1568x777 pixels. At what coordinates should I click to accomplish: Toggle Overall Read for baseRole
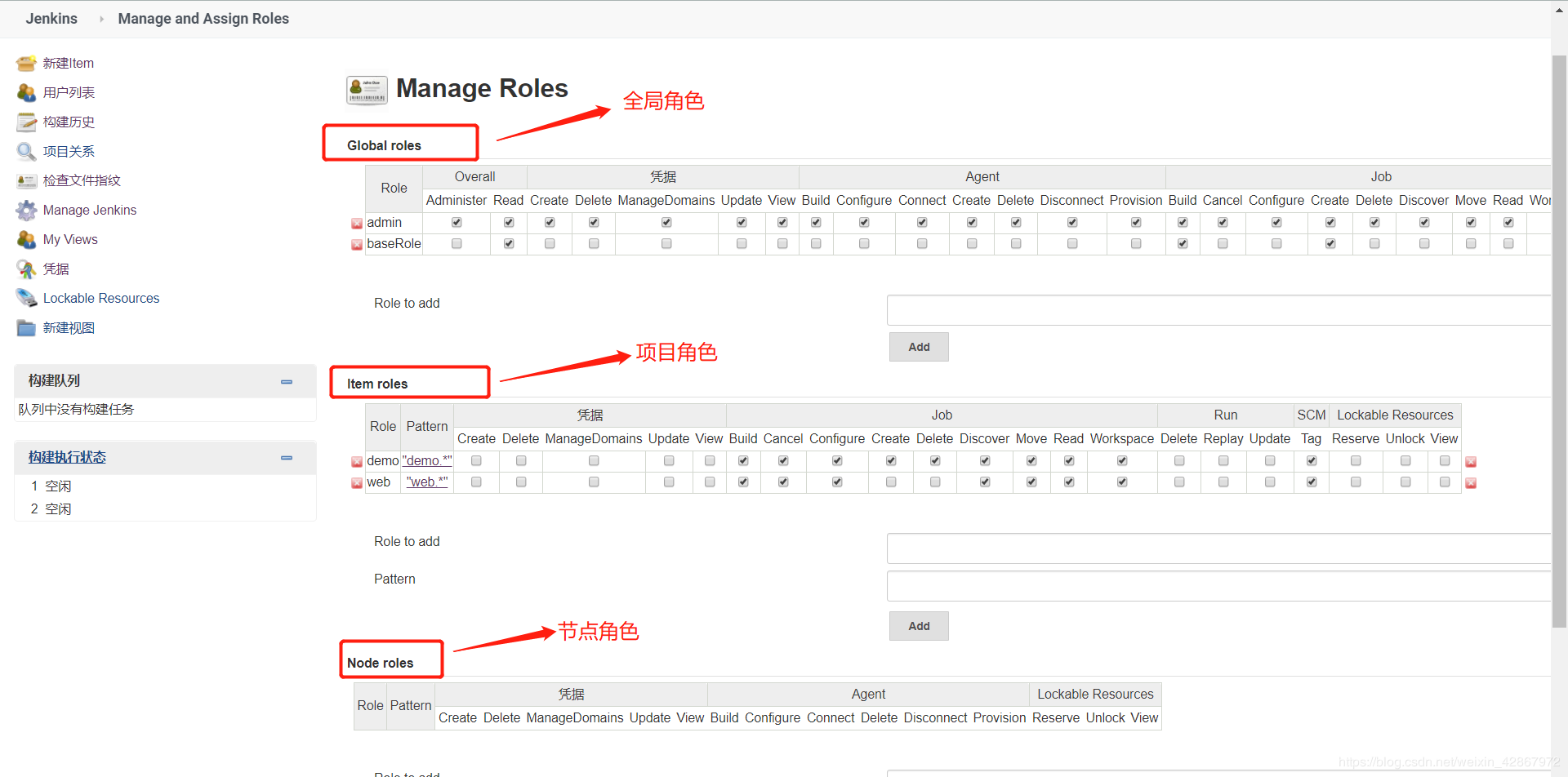point(509,244)
